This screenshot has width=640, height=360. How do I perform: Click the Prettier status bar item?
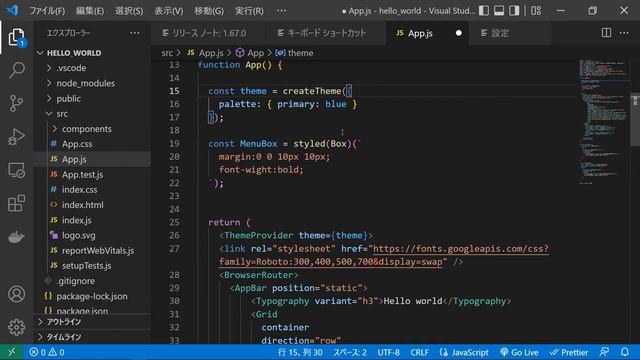coord(569,352)
